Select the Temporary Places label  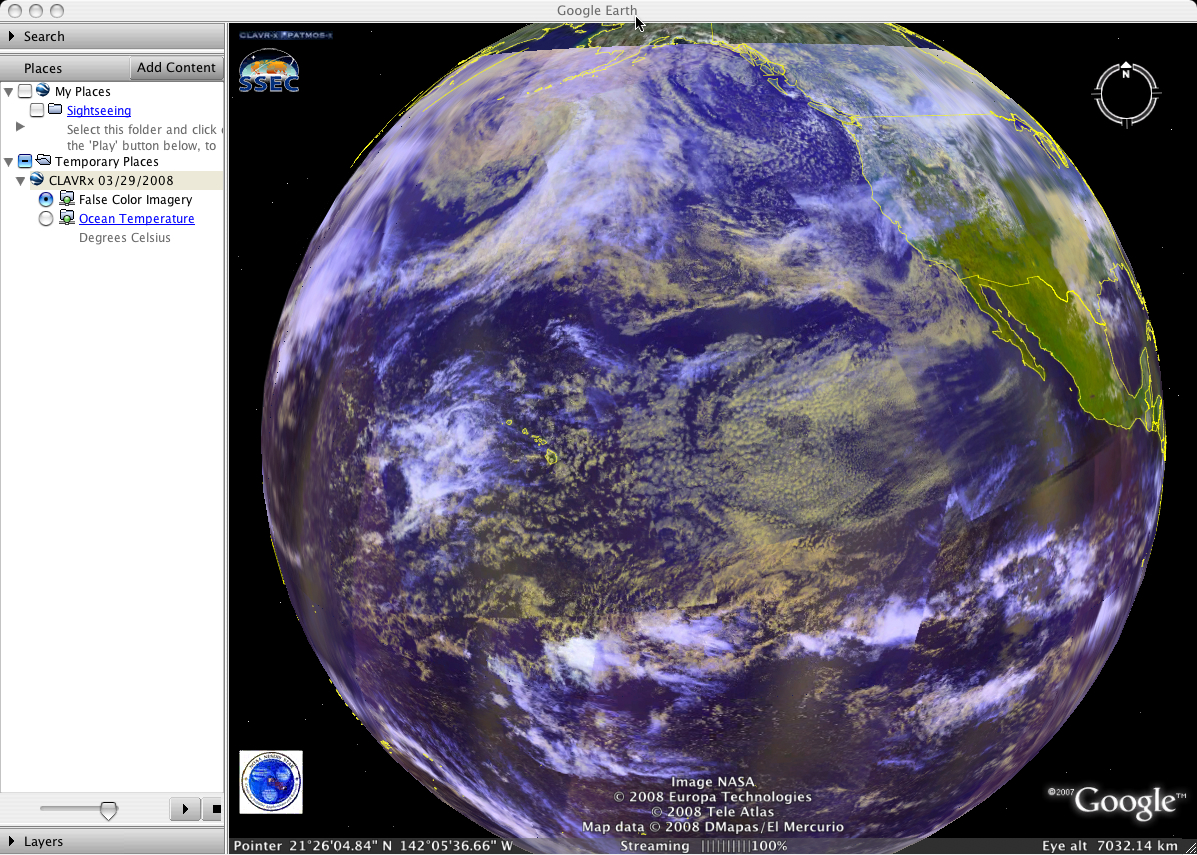tap(107, 162)
